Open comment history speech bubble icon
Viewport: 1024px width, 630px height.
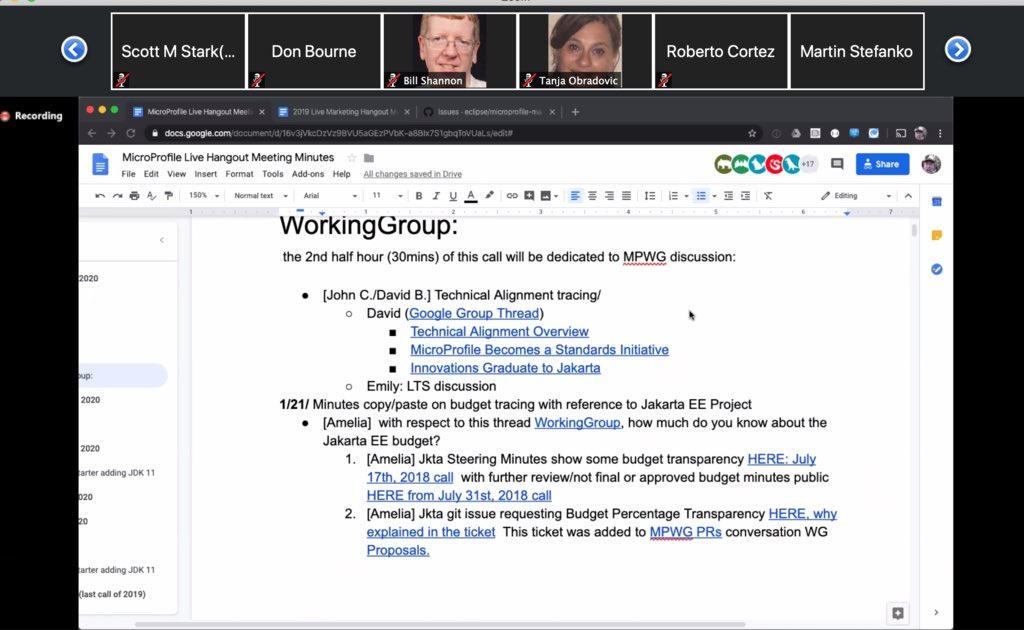(x=837, y=164)
